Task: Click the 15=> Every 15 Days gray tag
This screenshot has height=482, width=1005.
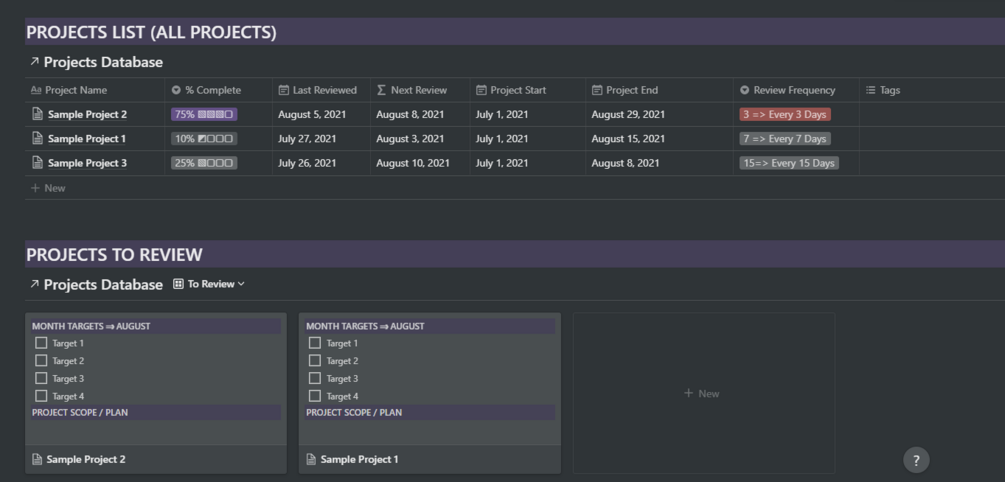Action: pyautogui.click(x=788, y=163)
